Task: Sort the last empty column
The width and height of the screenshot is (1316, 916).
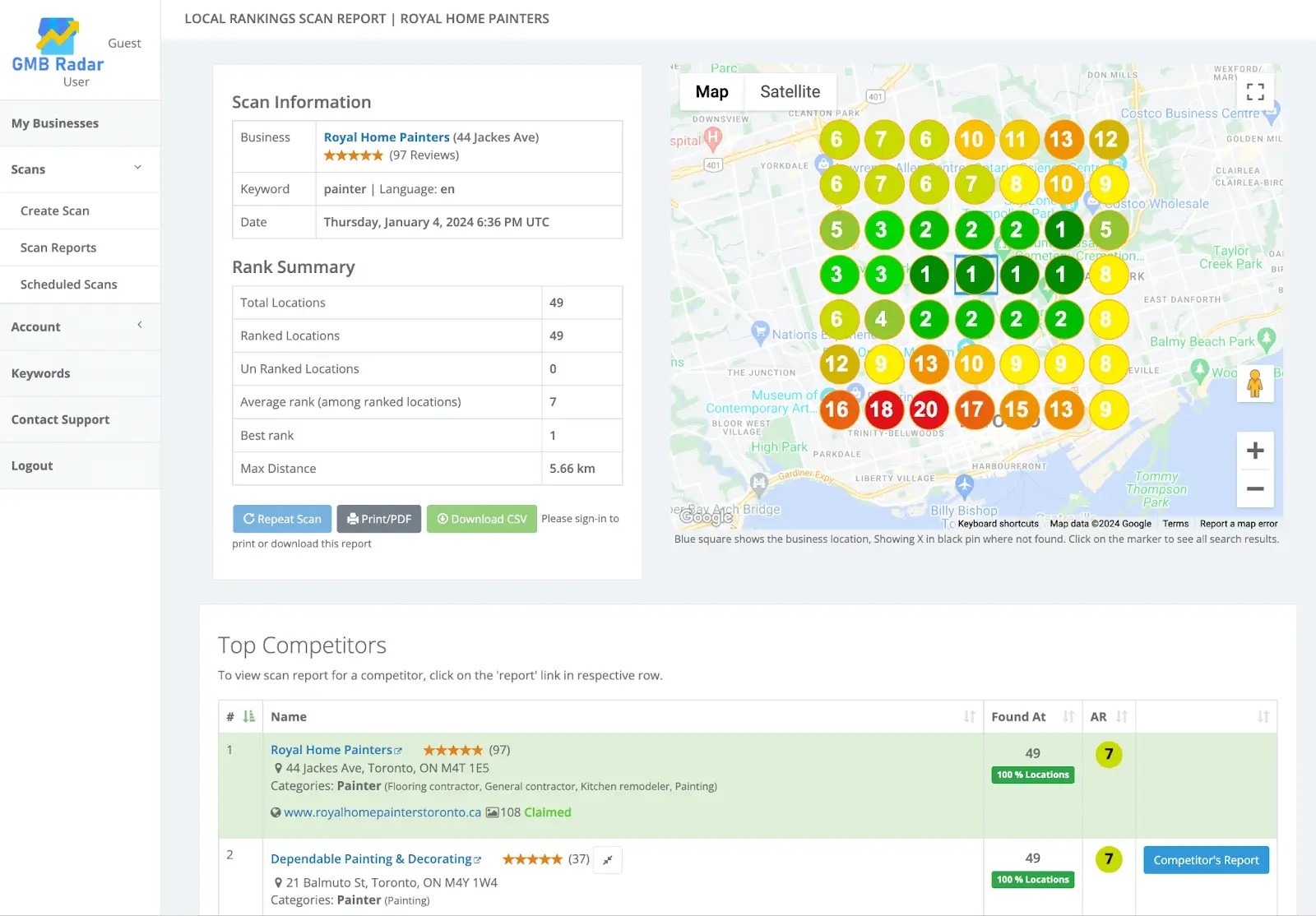Action: [x=1263, y=717]
